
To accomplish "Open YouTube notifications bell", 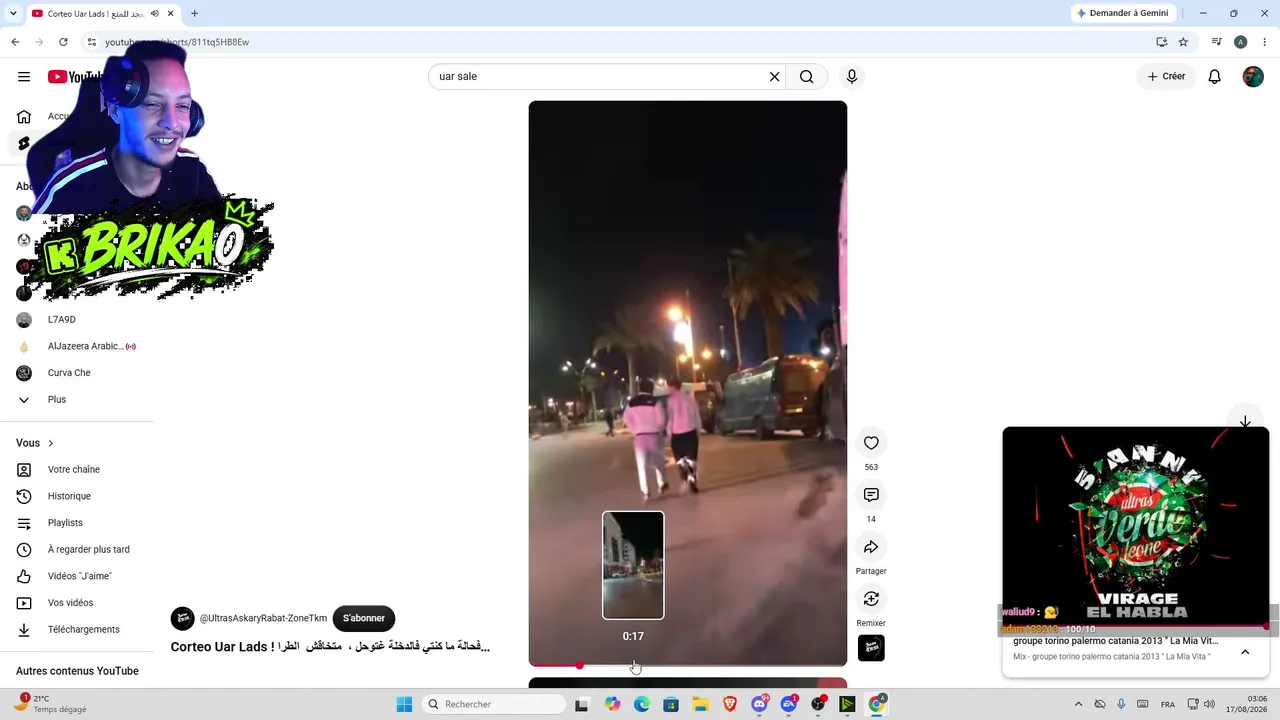I will coord(1215,77).
